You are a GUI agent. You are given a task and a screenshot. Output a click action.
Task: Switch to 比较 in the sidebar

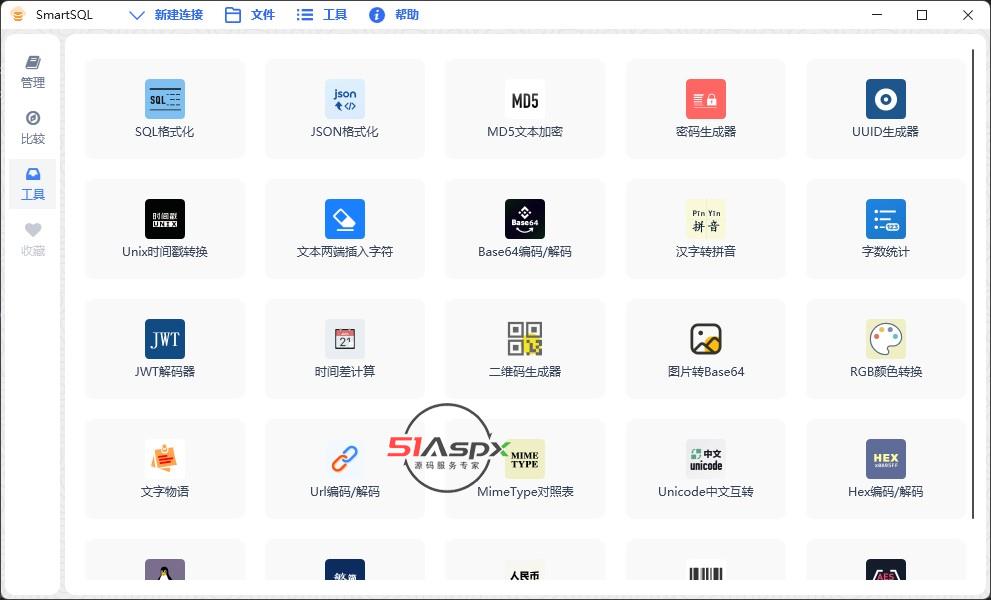(x=33, y=128)
